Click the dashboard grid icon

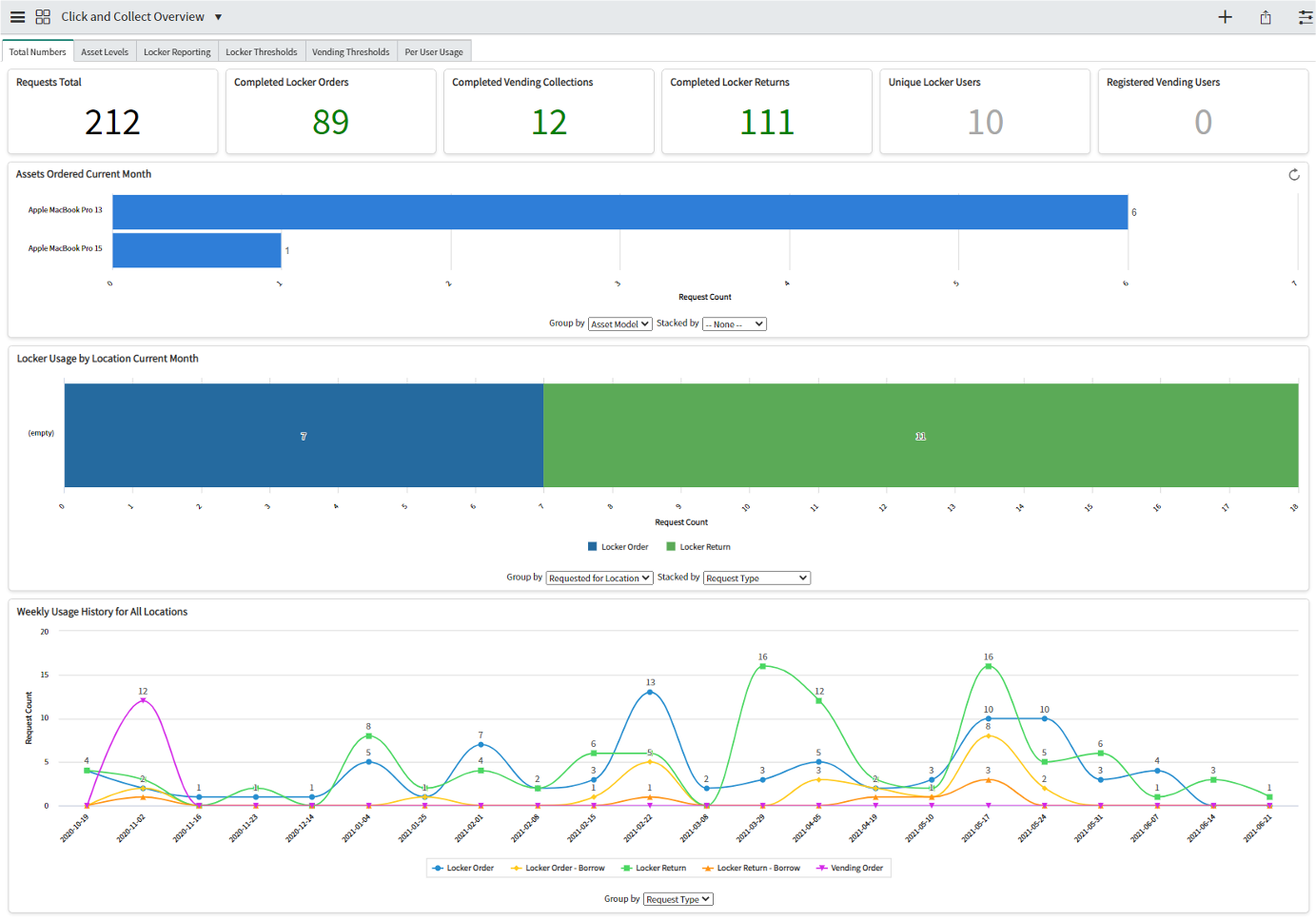pyautogui.click(x=43, y=17)
